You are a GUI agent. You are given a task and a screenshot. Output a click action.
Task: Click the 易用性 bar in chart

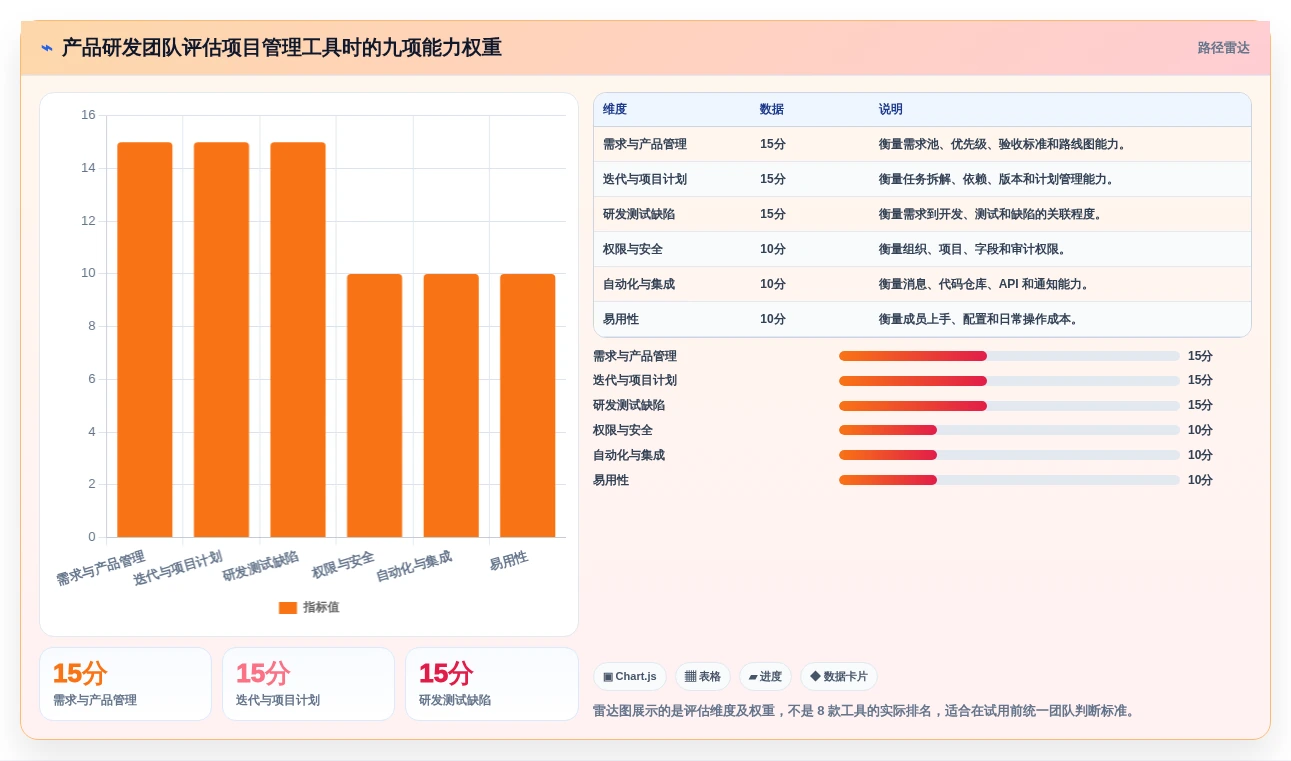tap(527, 405)
